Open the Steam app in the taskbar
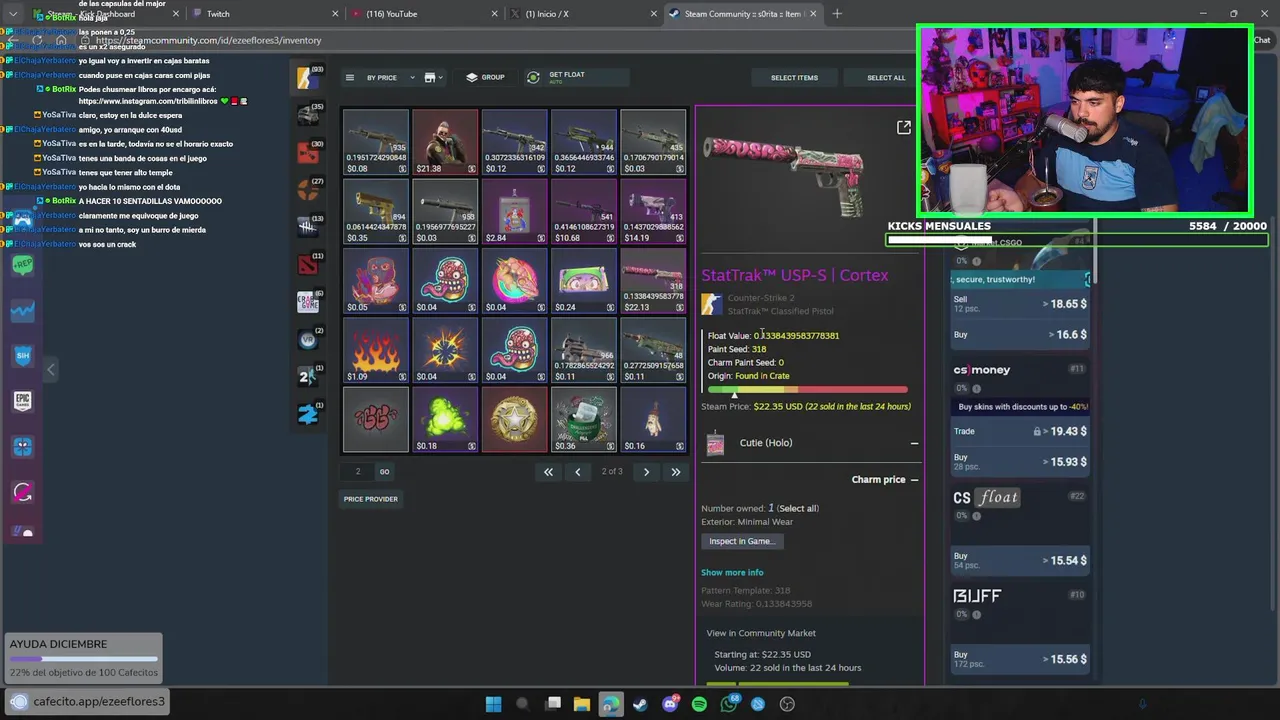Image resolution: width=1280 pixels, height=720 pixels. tap(640, 704)
